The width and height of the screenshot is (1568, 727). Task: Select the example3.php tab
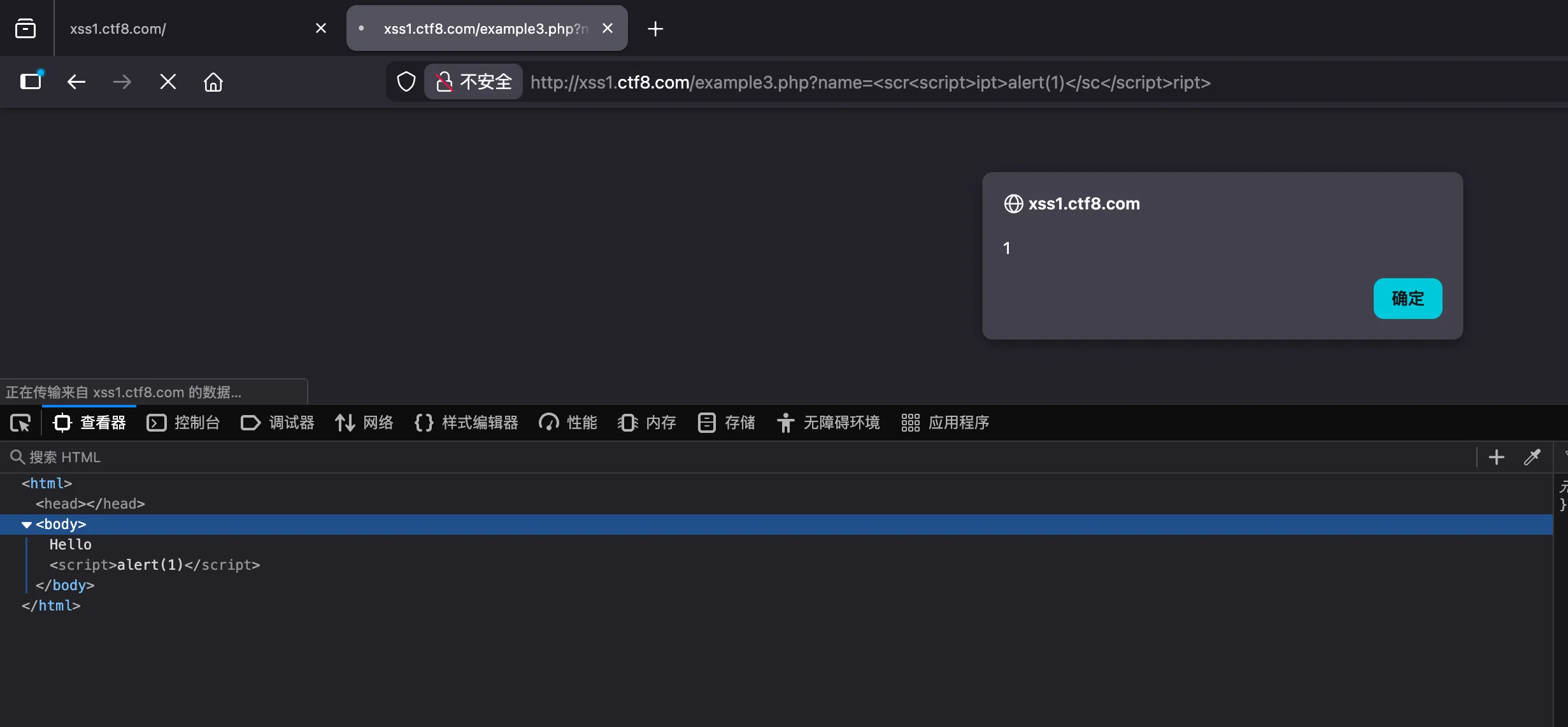(x=487, y=29)
